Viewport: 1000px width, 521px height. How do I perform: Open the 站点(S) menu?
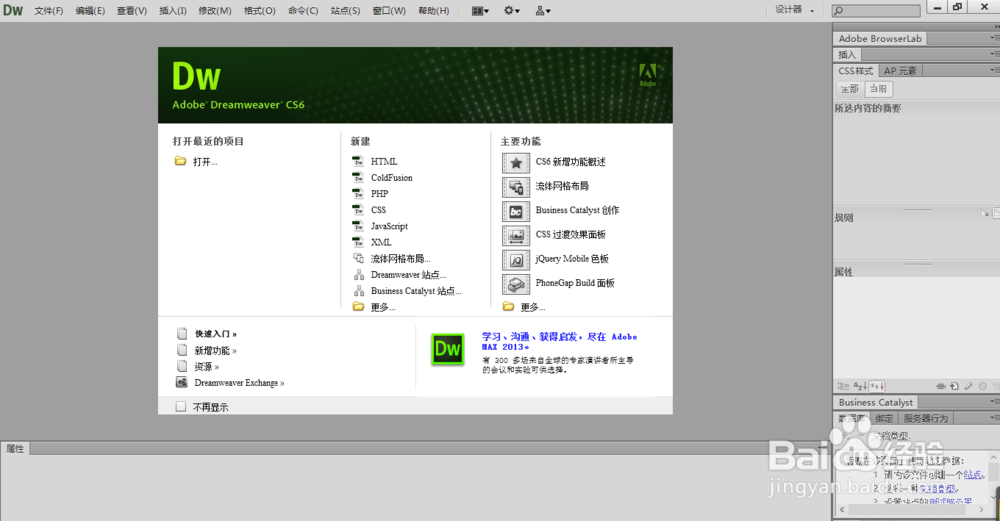pos(345,11)
